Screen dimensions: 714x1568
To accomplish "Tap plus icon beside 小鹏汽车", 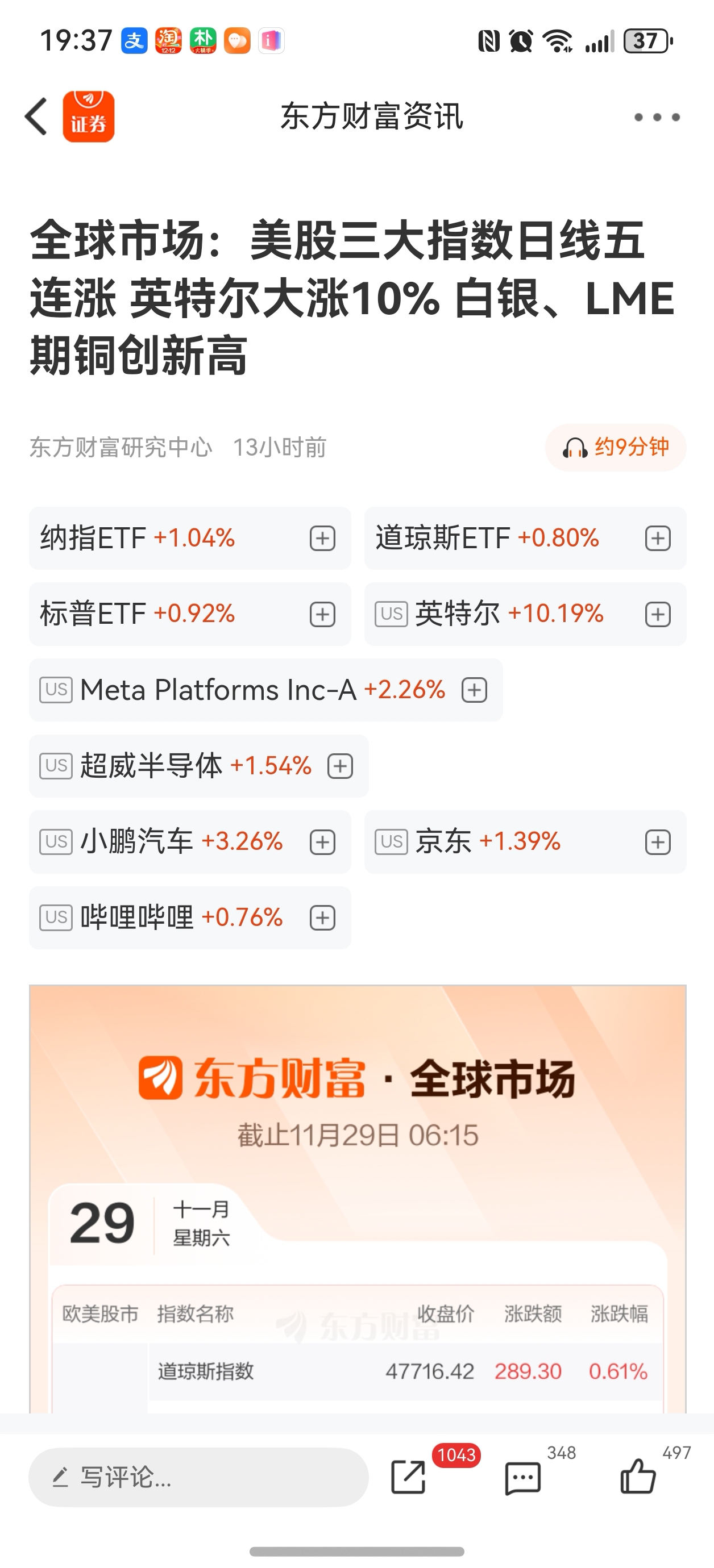I will 322,843.
